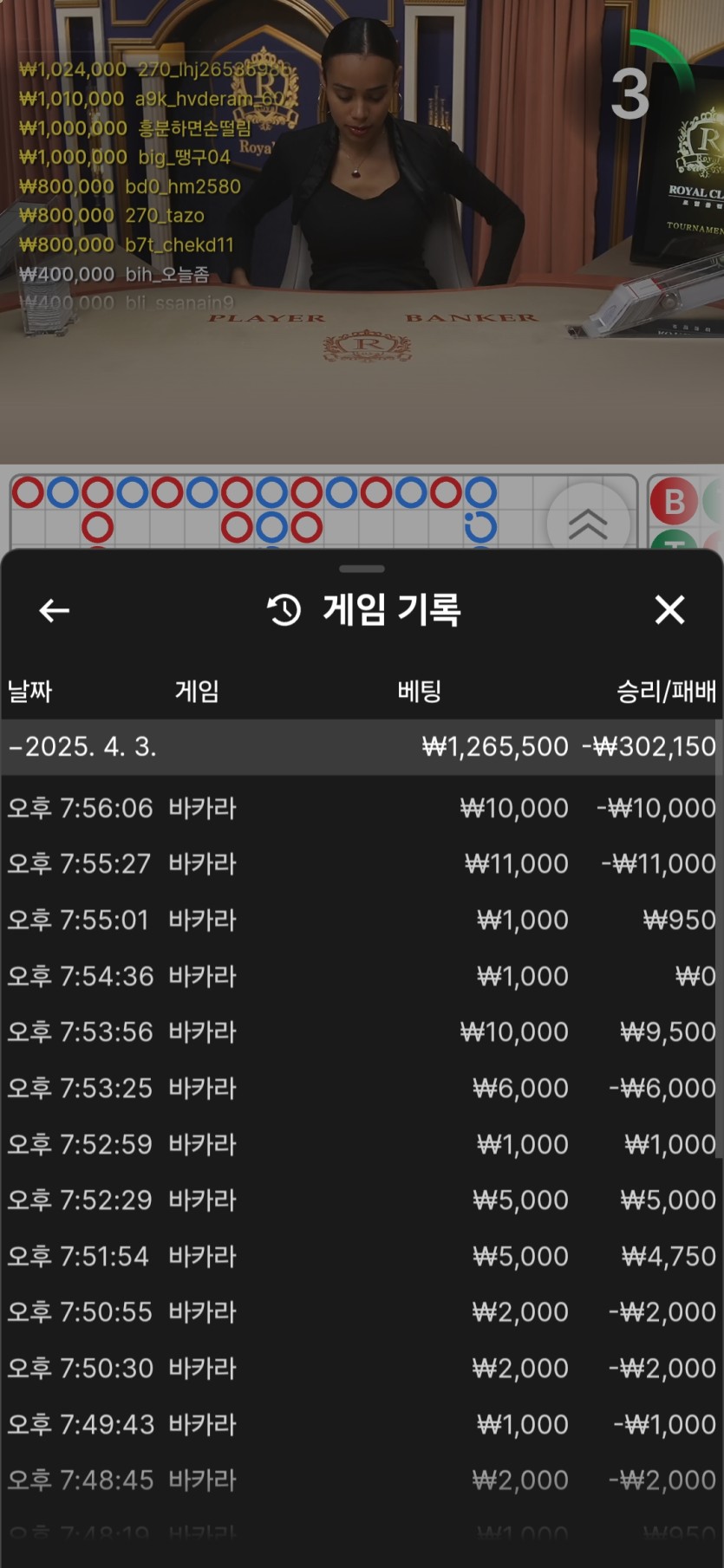Tap the drag handle atop history panel

click(x=362, y=569)
